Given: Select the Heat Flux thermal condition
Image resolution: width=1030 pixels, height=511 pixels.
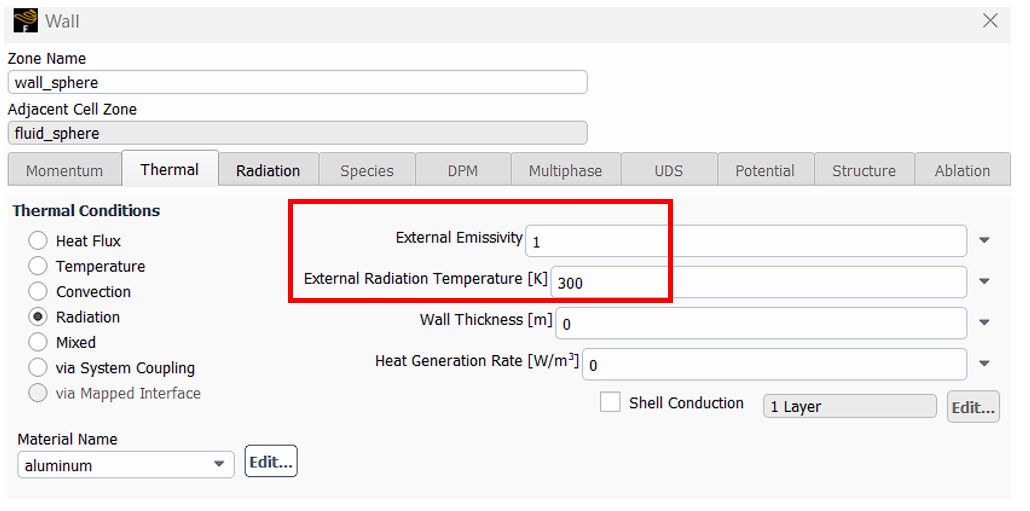Looking at the screenshot, I should 38,241.
